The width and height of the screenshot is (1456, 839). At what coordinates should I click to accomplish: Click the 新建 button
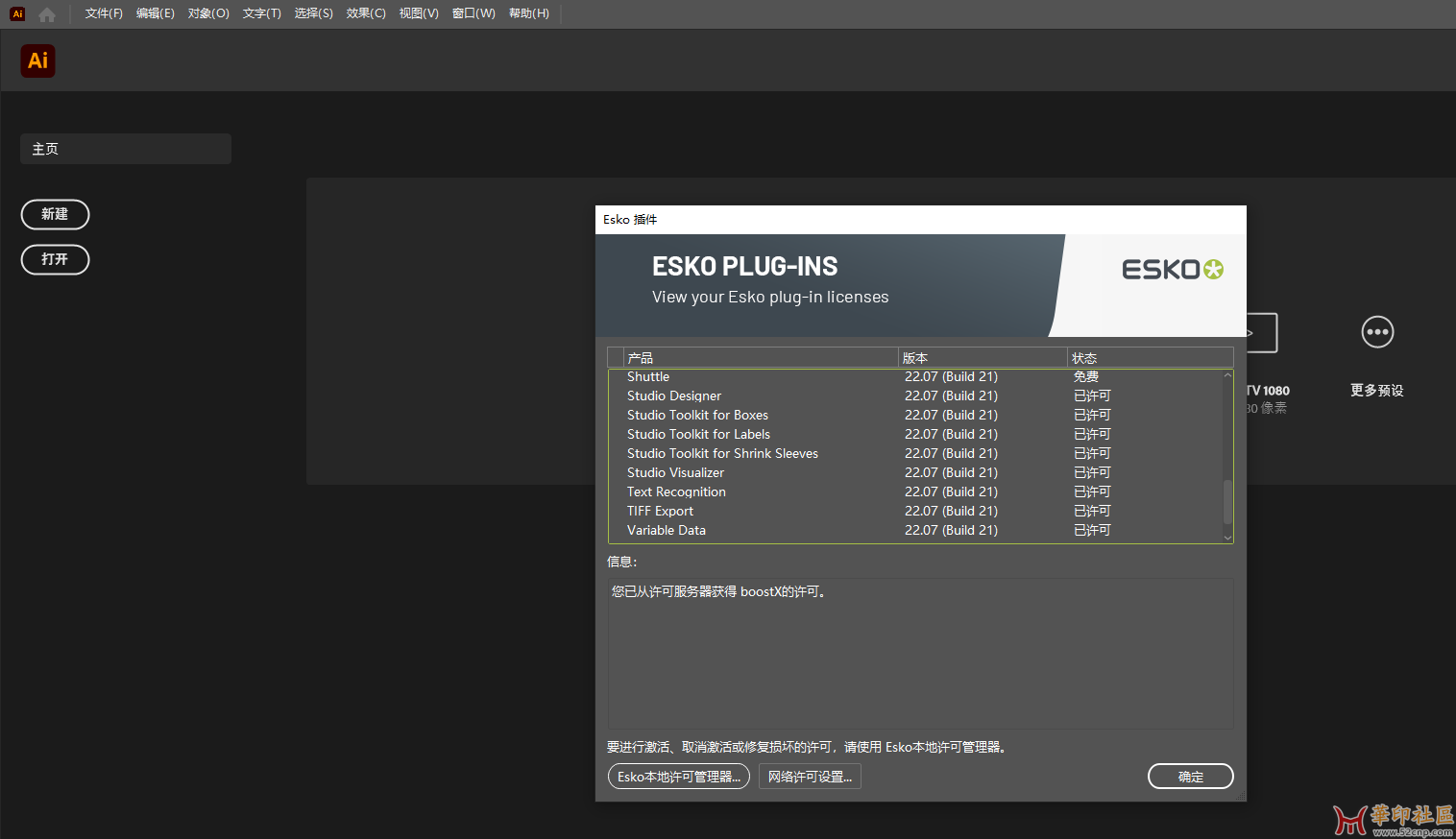coord(55,214)
